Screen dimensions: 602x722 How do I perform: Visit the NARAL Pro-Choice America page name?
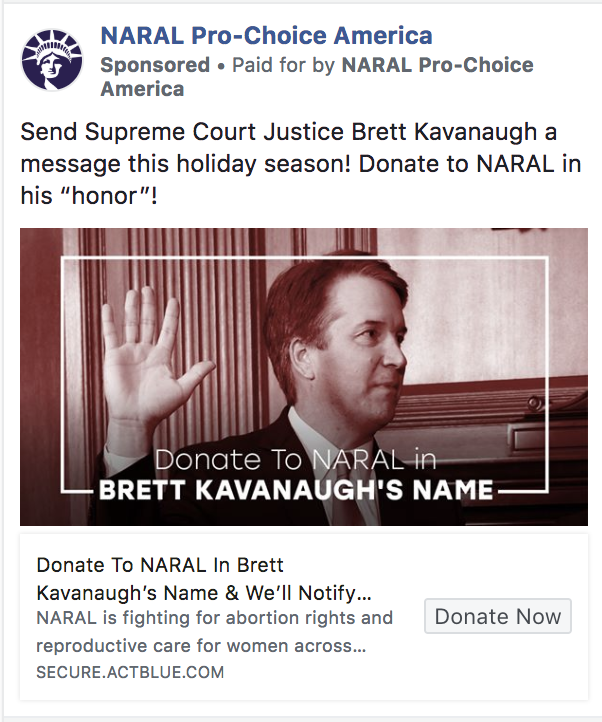click(x=266, y=35)
